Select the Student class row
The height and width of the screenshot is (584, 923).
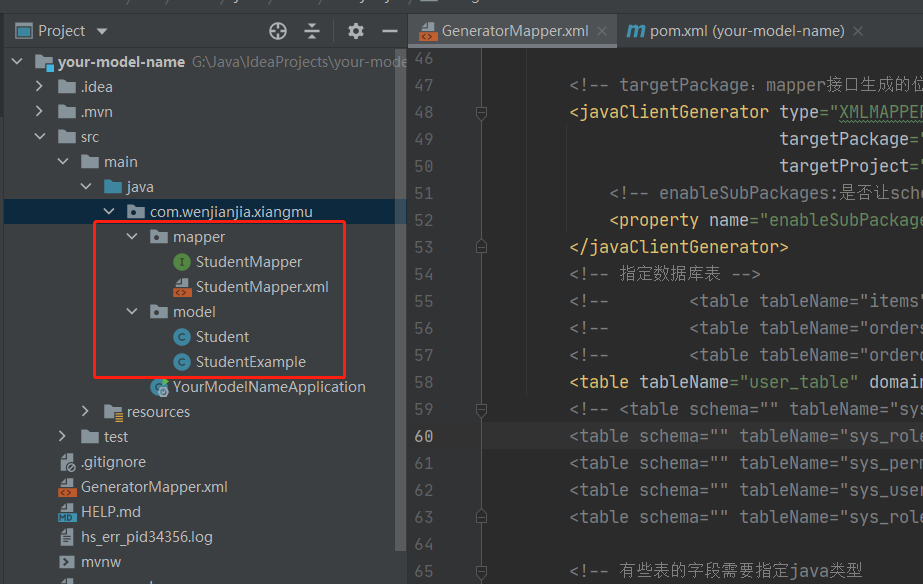[x=205, y=337]
